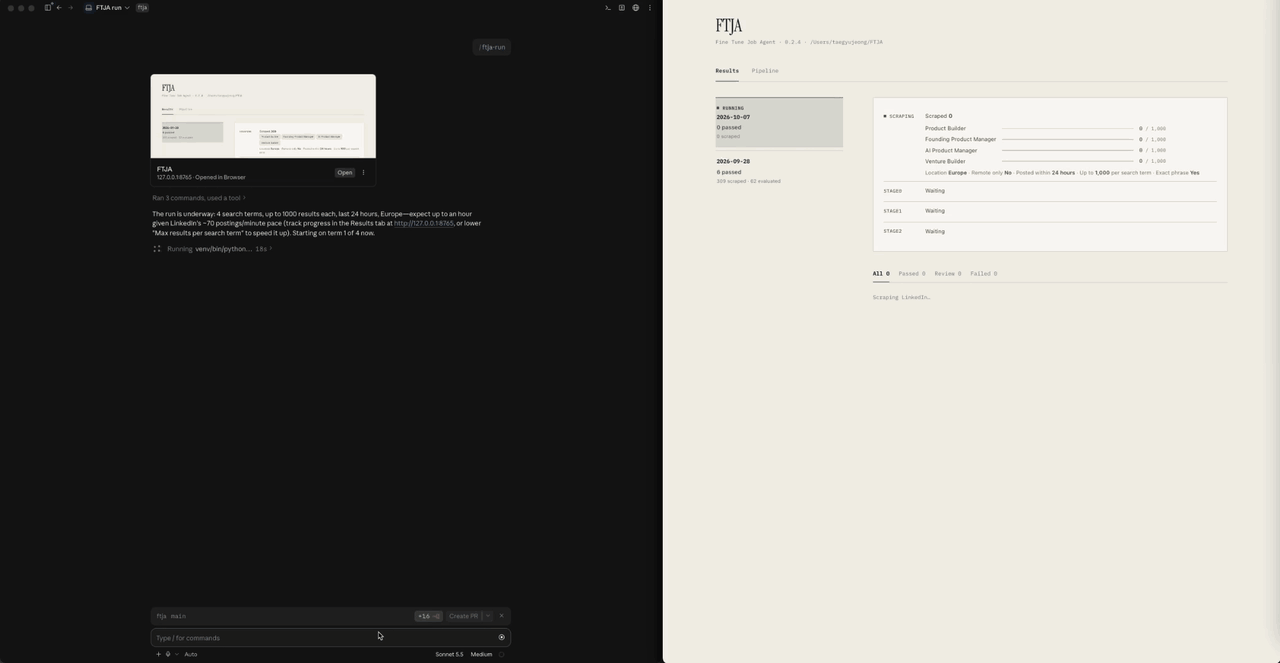Click the running spinner icon beside venv command
The width and height of the screenshot is (1280, 663).
[x=157, y=249]
